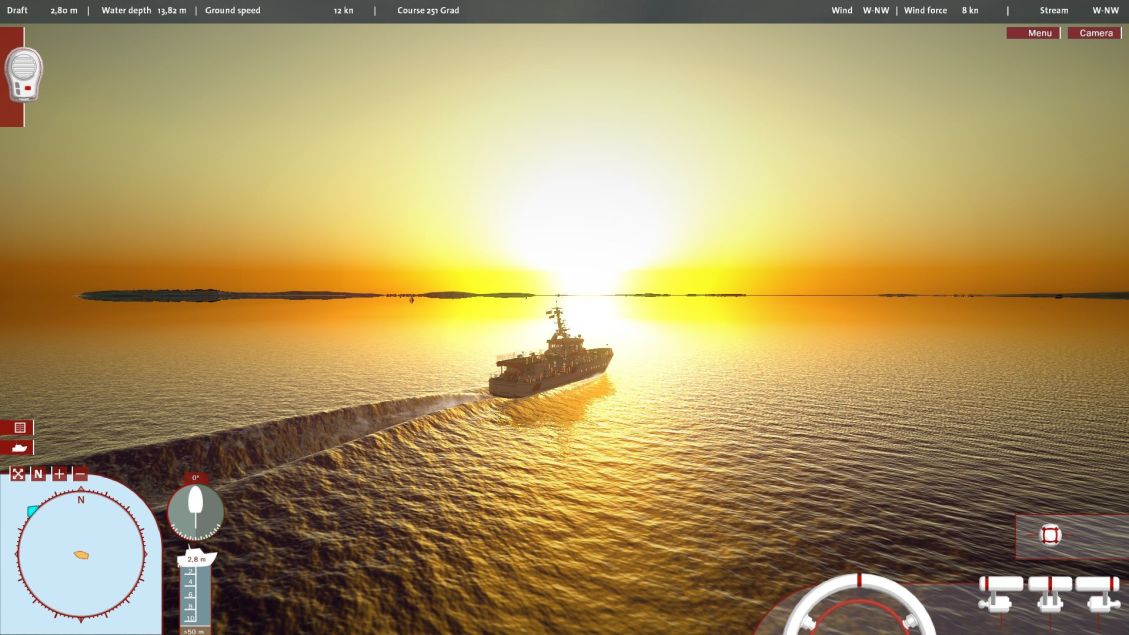
Task: Adjust the right engine throttle lever
Action: tap(1097, 594)
